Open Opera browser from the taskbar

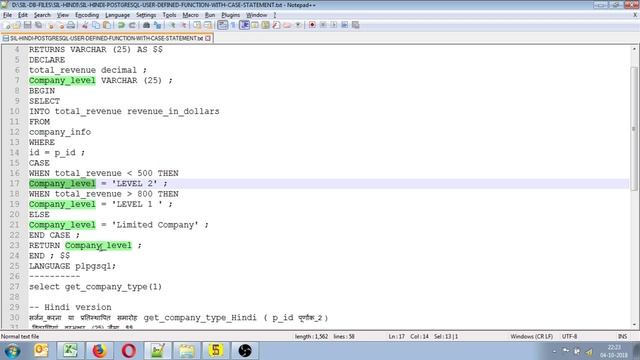tap(129, 351)
